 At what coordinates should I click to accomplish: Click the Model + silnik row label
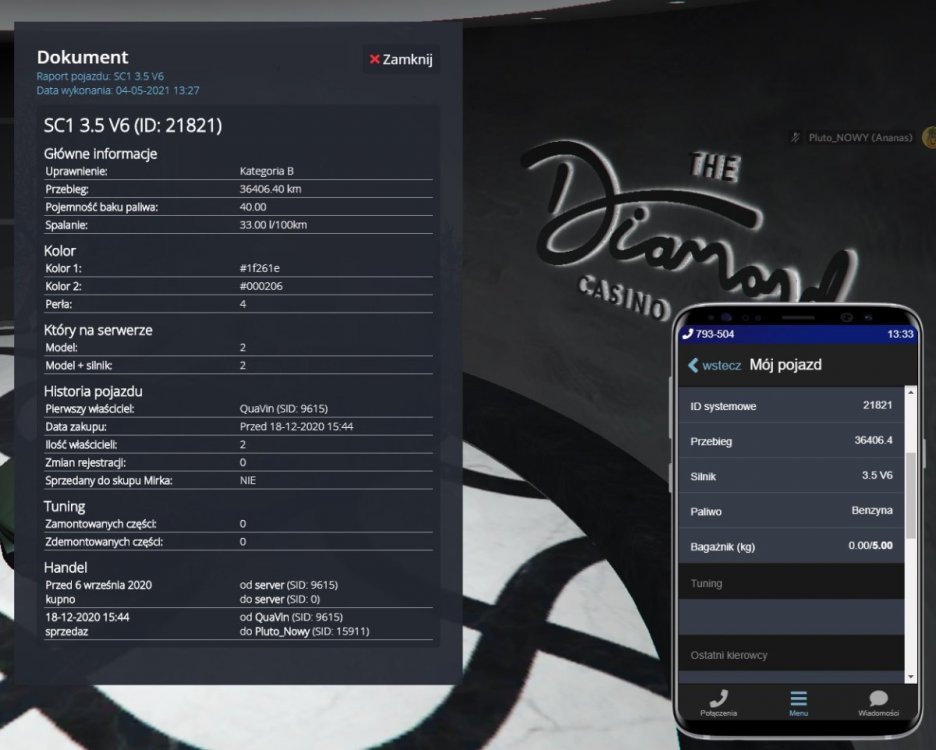79,365
